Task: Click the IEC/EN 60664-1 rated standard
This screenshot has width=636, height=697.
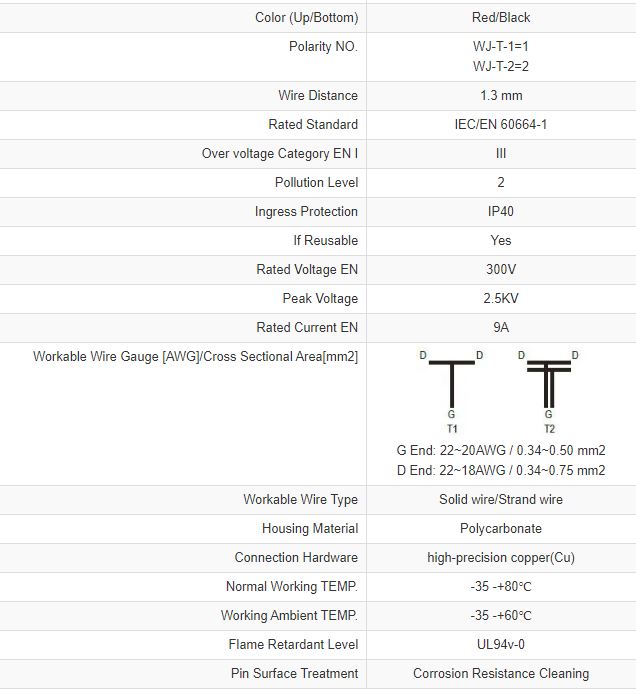Action: 501,125
